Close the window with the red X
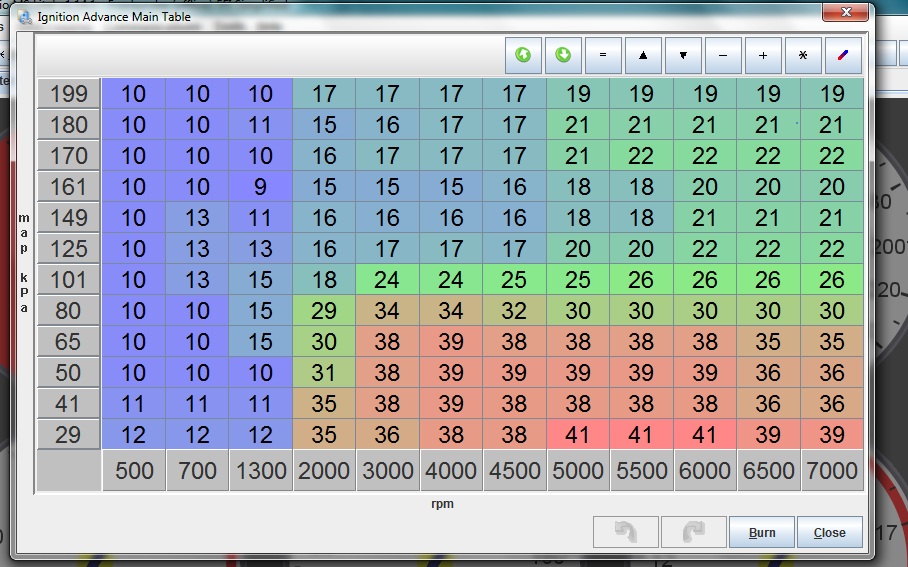908x567 pixels. point(845,12)
